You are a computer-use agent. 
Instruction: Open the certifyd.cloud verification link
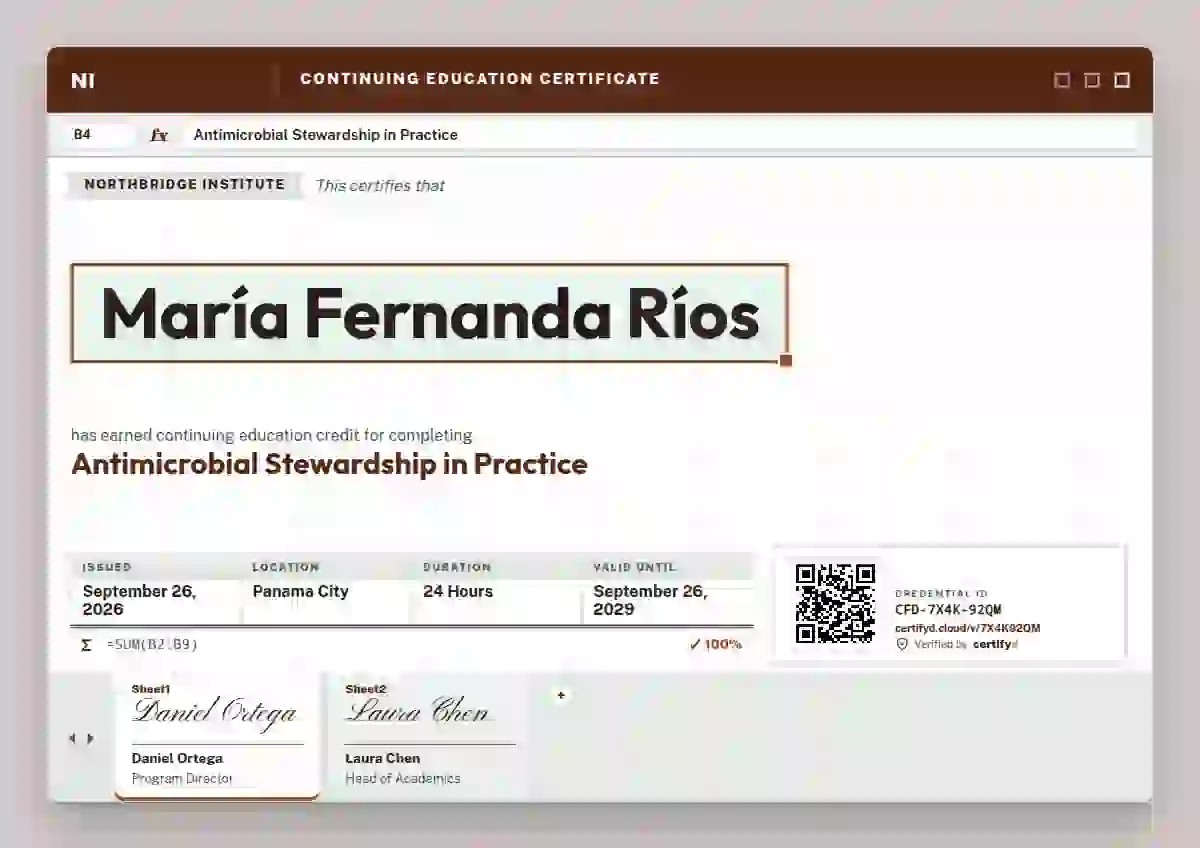(x=967, y=628)
